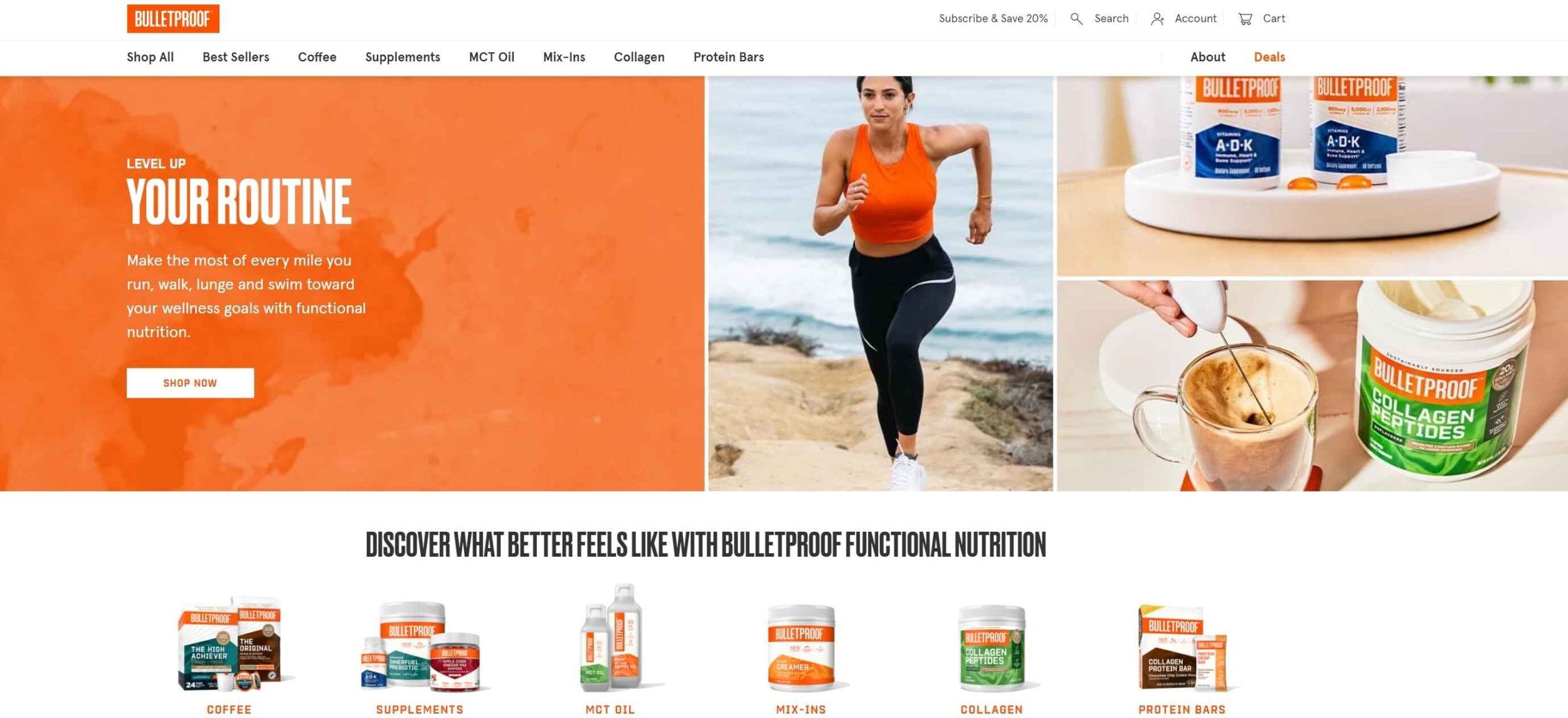1568x718 pixels.
Task: Open the orange Deals link
Action: point(1269,58)
